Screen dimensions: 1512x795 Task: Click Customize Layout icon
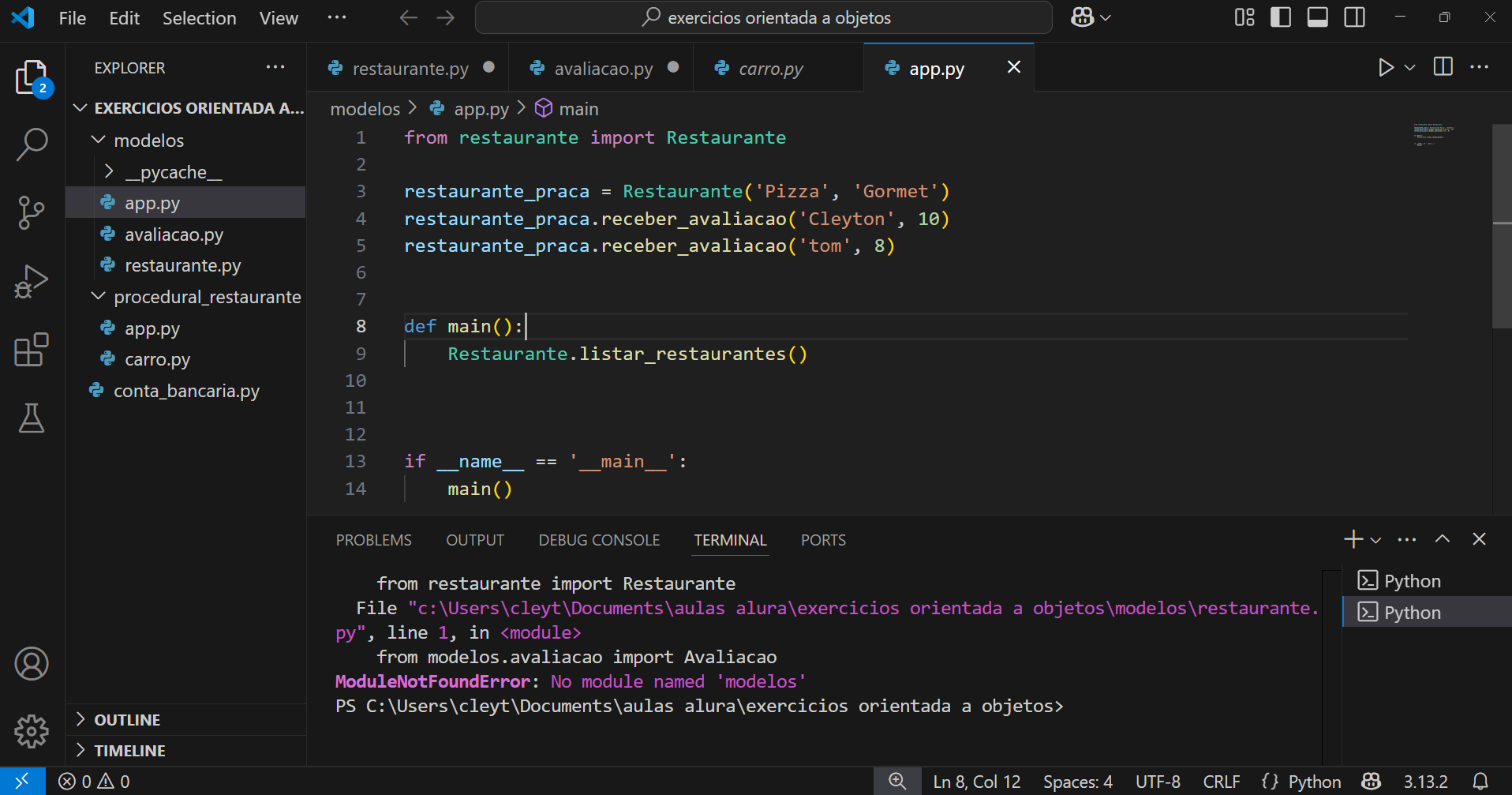(x=1244, y=17)
